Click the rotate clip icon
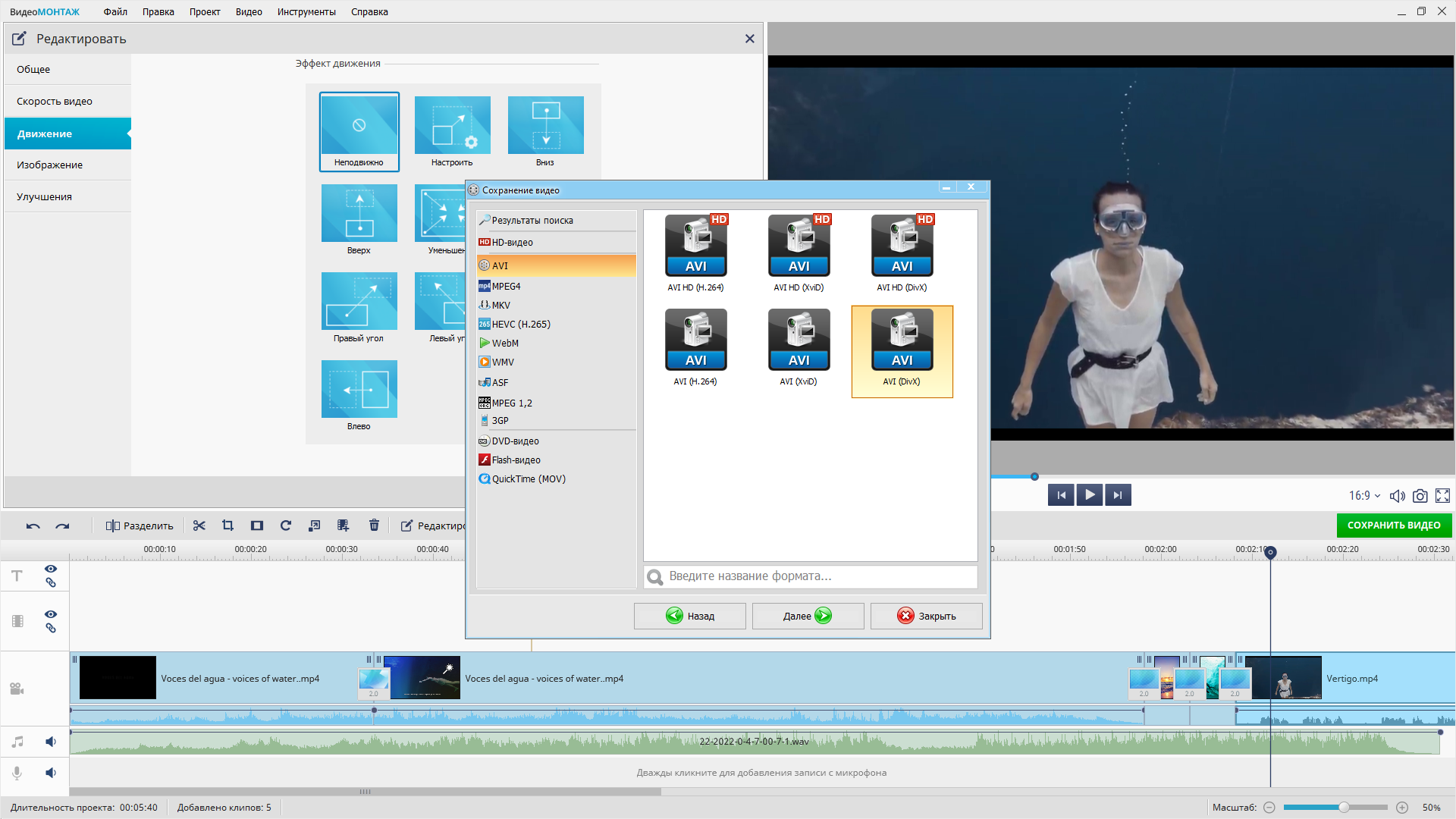 point(286,526)
